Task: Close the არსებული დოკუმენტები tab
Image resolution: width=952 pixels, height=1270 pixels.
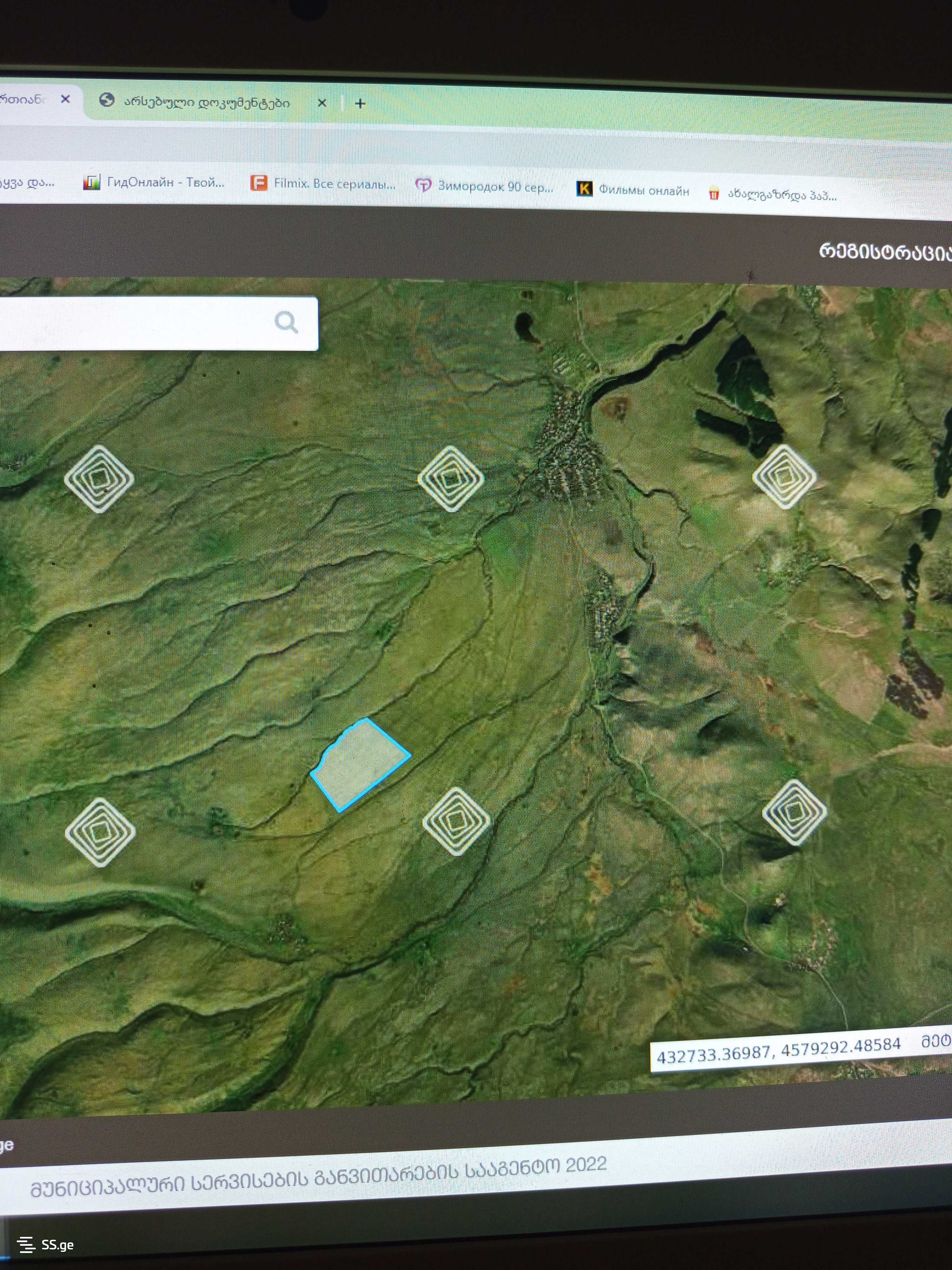Action: click(x=322, y=103)
